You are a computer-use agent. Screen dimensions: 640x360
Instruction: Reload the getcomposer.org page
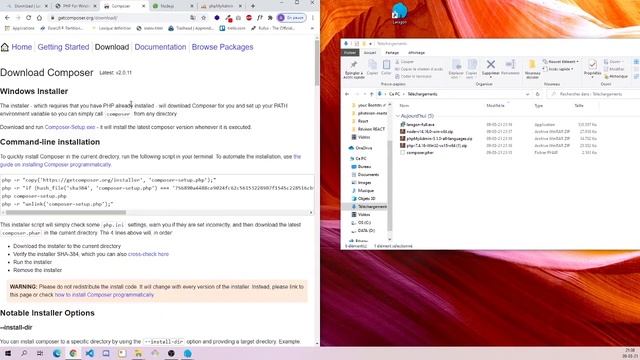click(29, 18)
